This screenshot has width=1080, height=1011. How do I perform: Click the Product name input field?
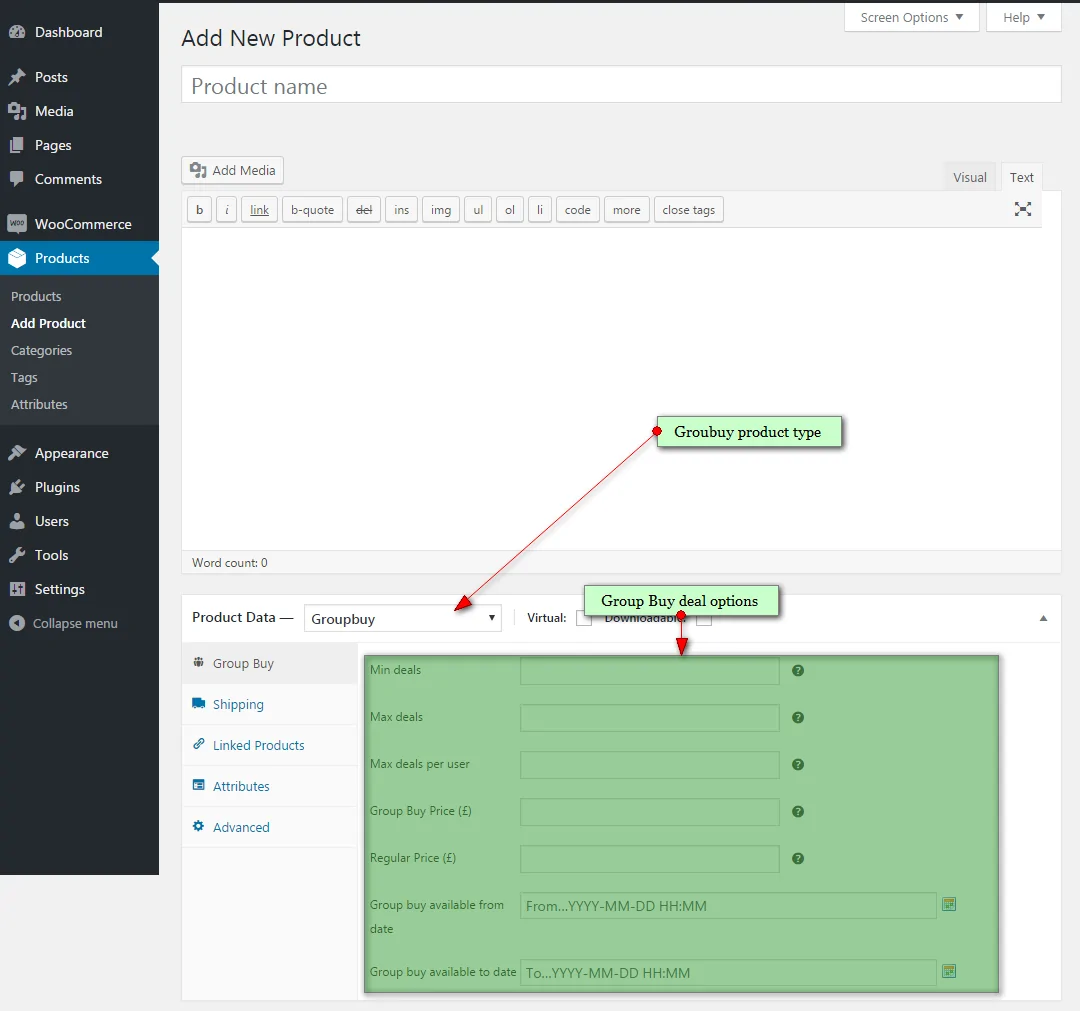click(620, 86)
